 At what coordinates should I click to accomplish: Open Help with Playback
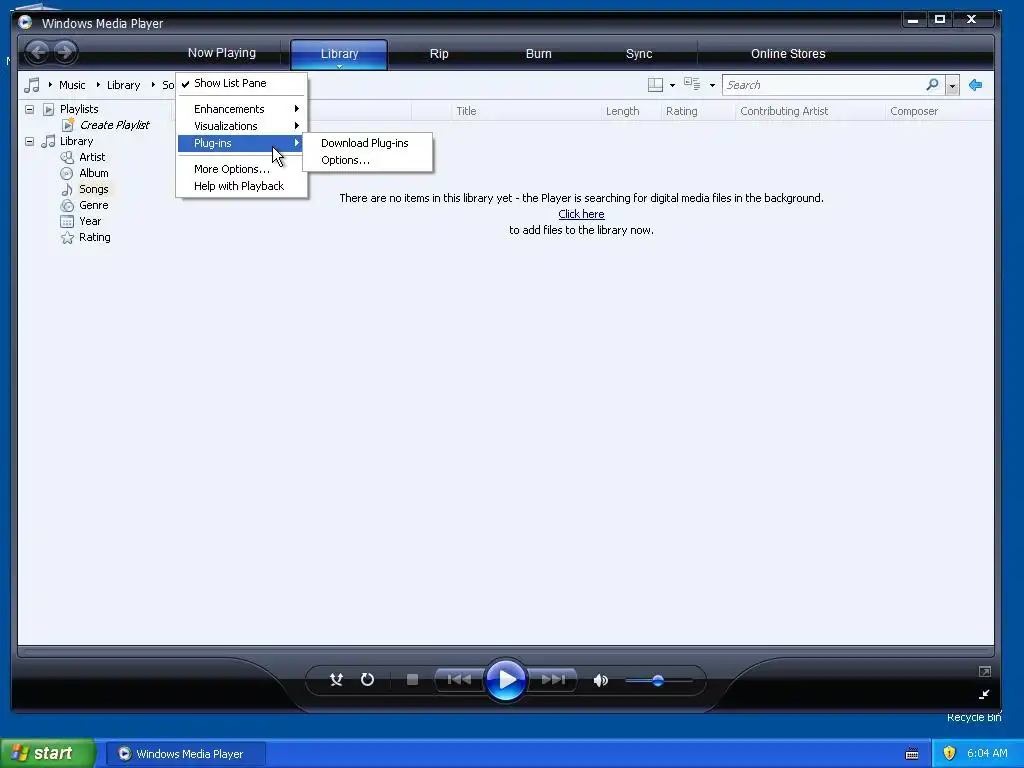coord(242,186)
